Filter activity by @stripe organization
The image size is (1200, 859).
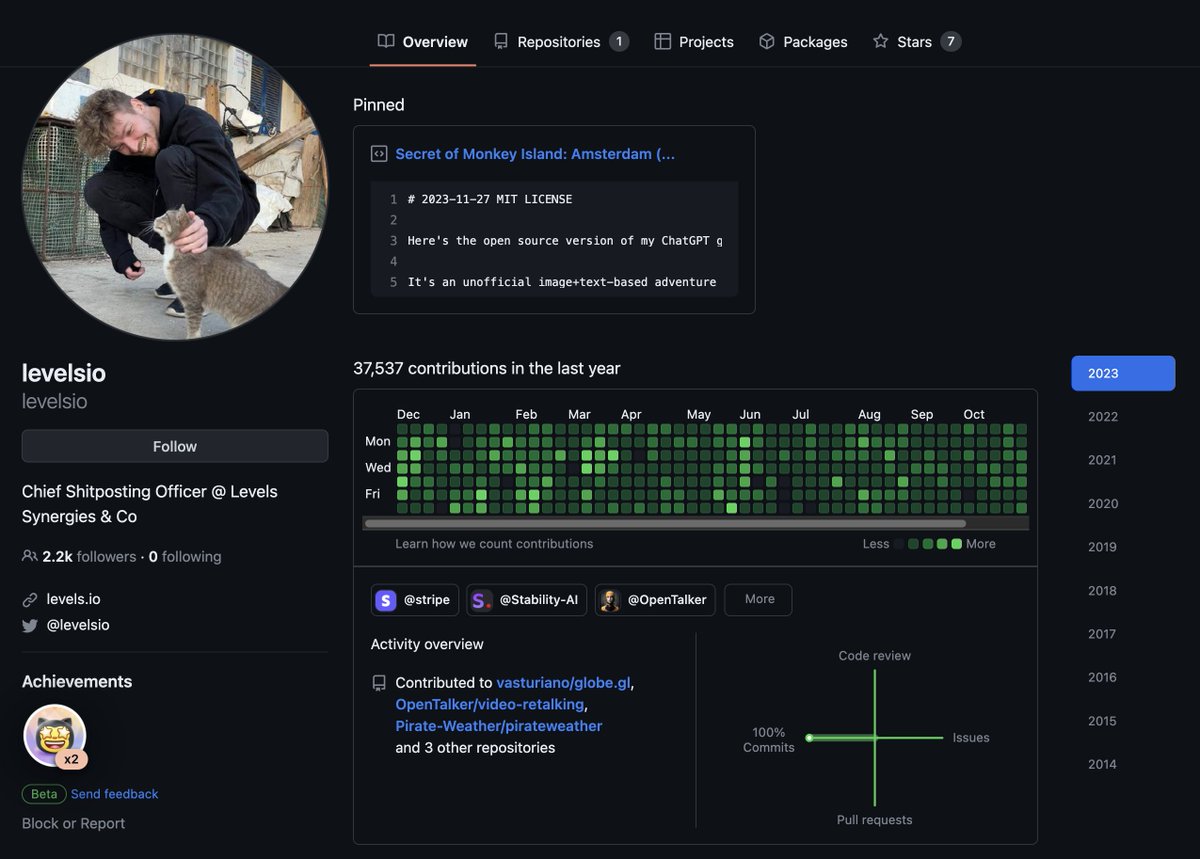pos(415,600)
